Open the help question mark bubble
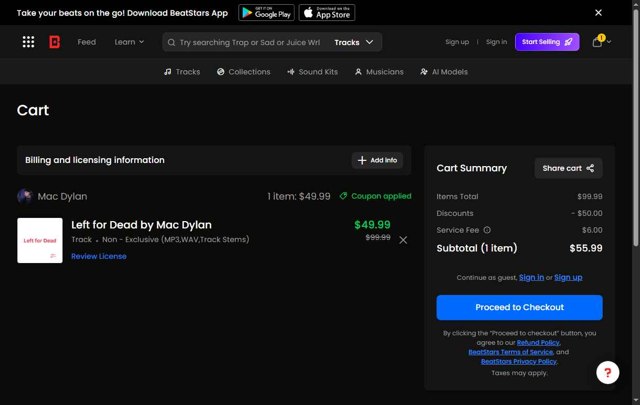 (607, 372)
